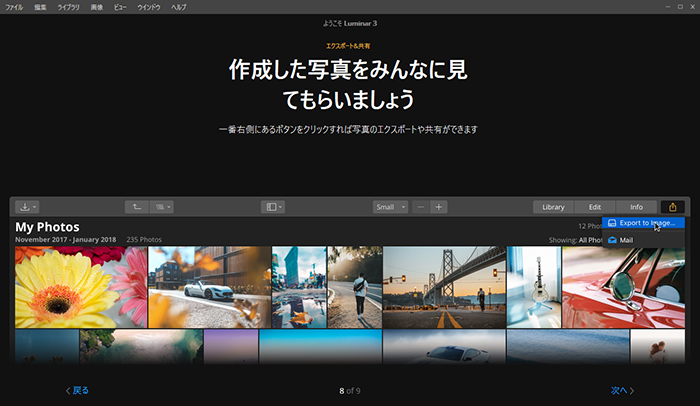Open the 画像 menu
This screenshot has height=406, width=700.
(97, 7)
